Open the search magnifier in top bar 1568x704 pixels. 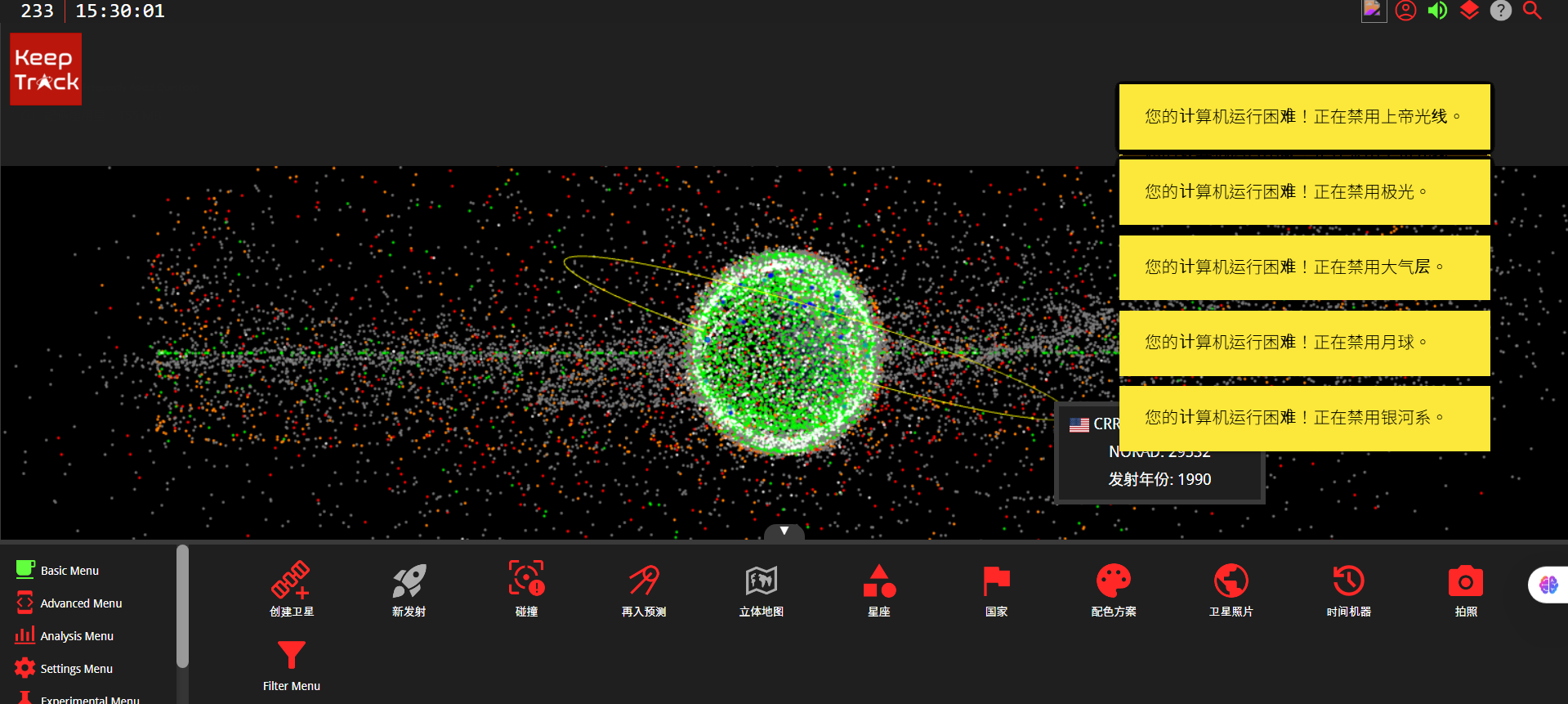click(1532, 11)
